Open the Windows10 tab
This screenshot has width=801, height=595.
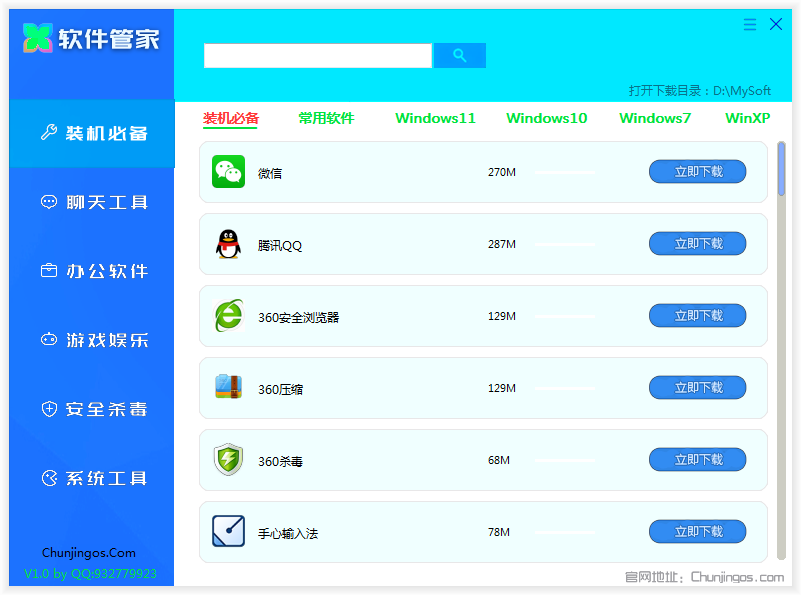tap(547, 118)
